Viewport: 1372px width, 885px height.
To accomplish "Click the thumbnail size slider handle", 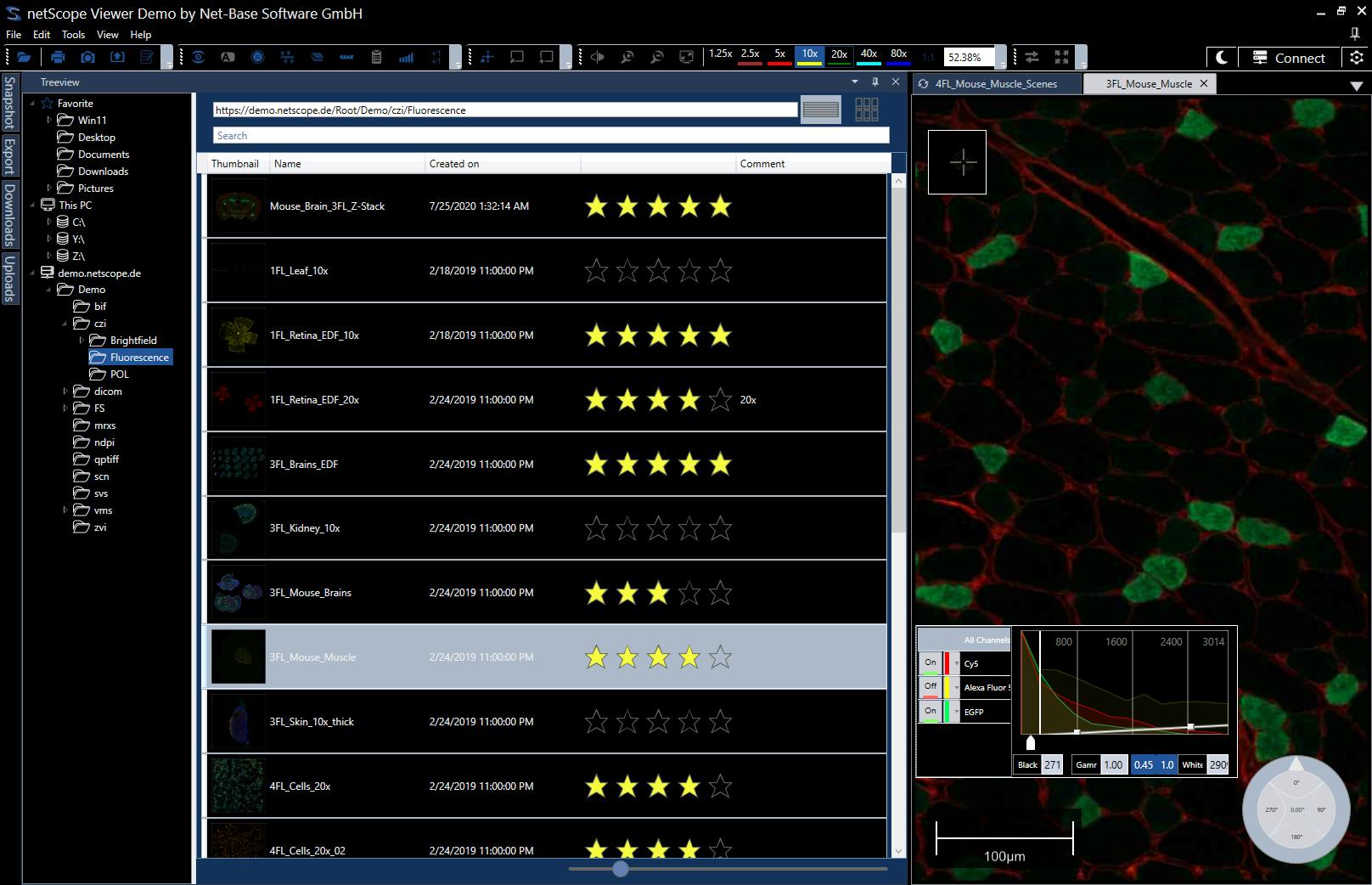I will (621, 868).
